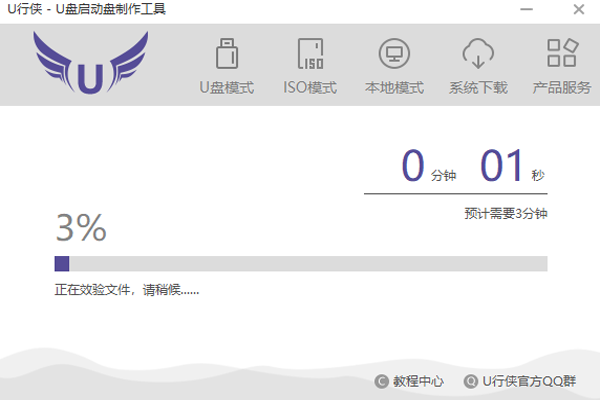Open the 教程中心 tutorial link
Screen dimensions: 600x400
(x=418, y=381)
